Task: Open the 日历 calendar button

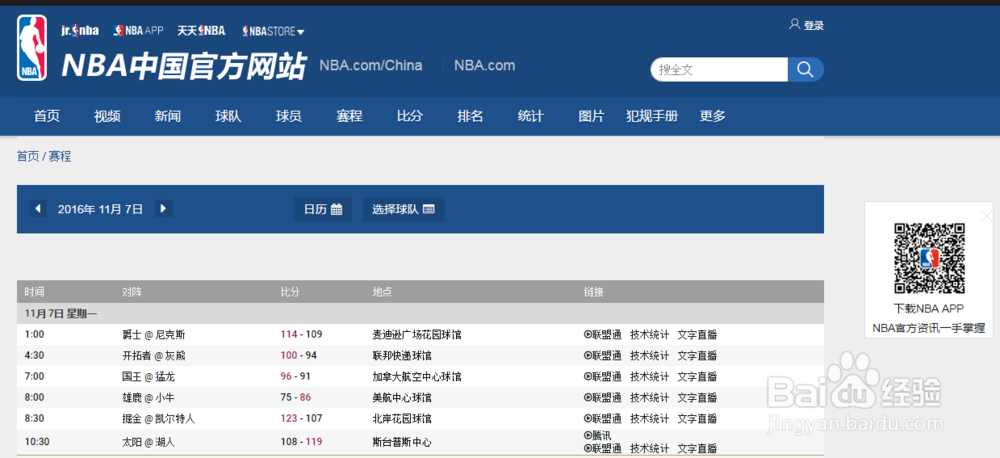Action: point(323,209)
